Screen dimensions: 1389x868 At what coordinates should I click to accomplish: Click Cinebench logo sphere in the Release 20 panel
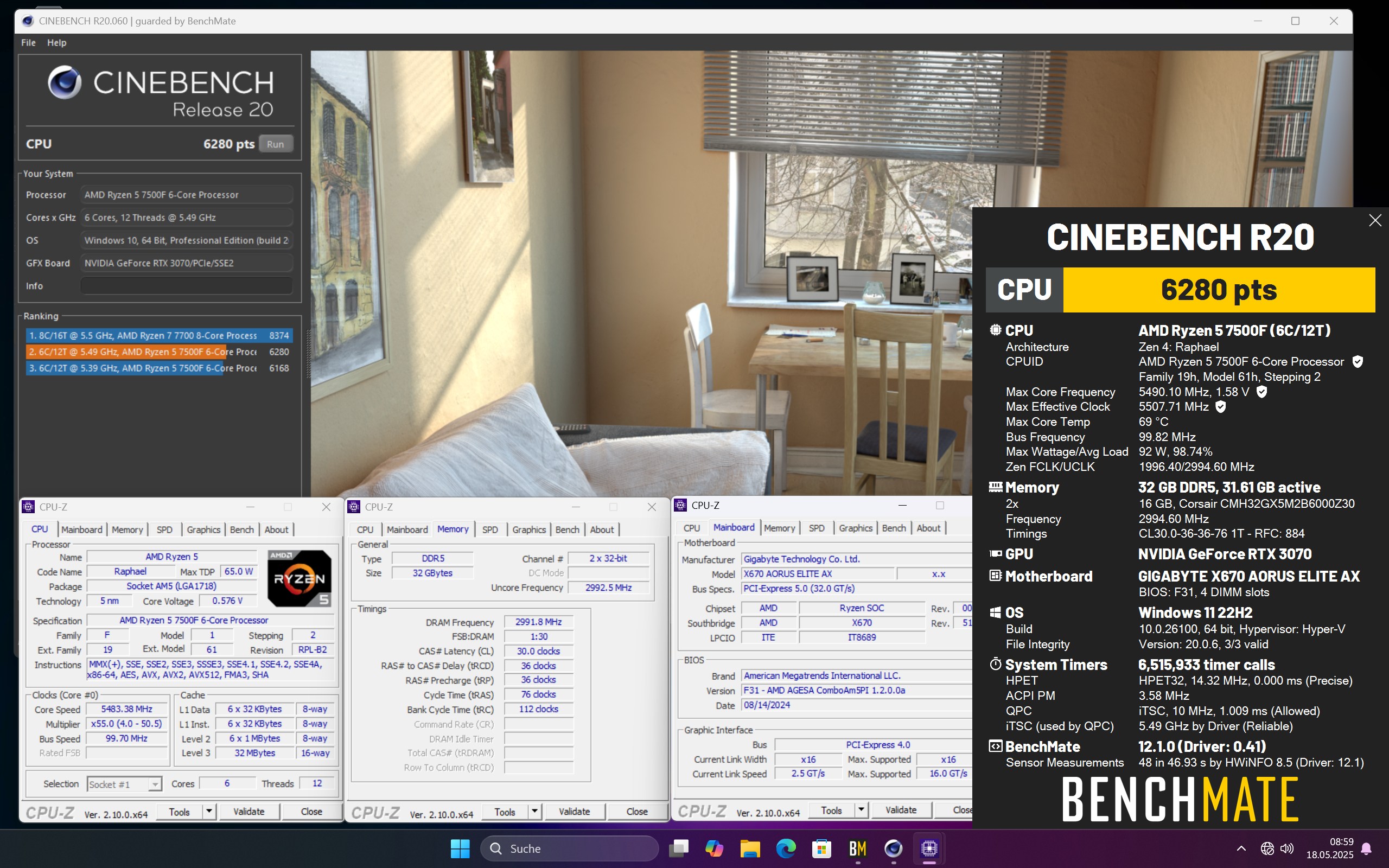(63, 82)
